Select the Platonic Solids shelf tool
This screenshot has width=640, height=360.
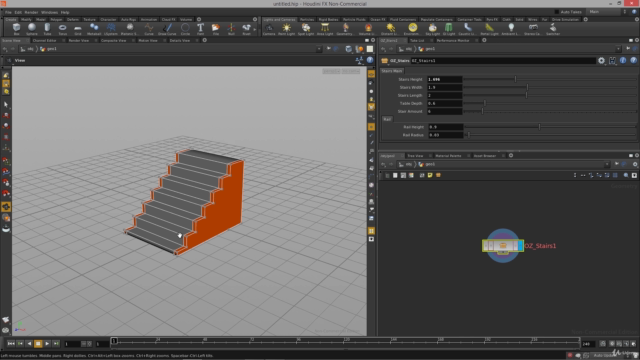(129, 29)
